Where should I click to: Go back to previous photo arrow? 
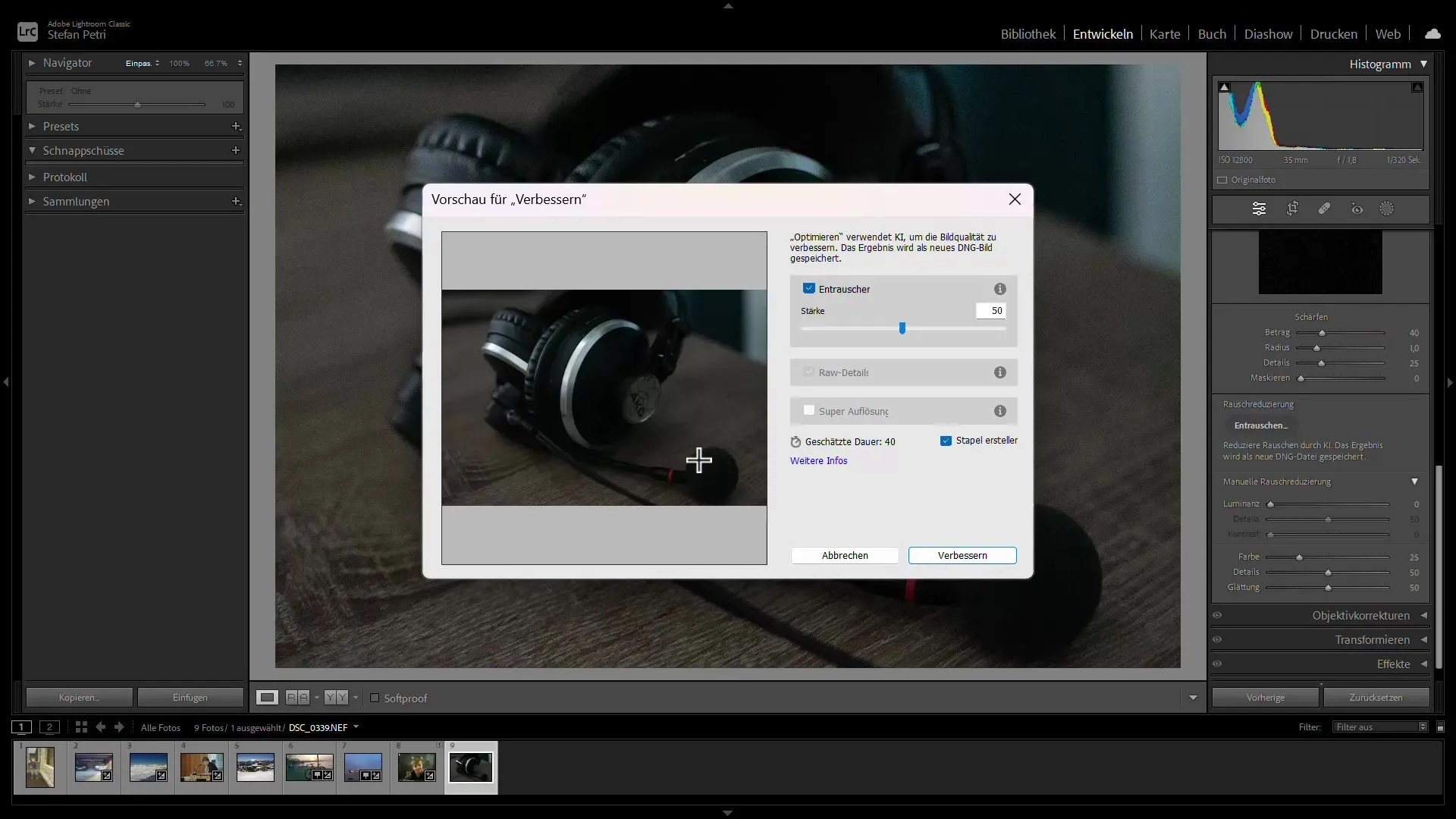[x=100, y=727]
